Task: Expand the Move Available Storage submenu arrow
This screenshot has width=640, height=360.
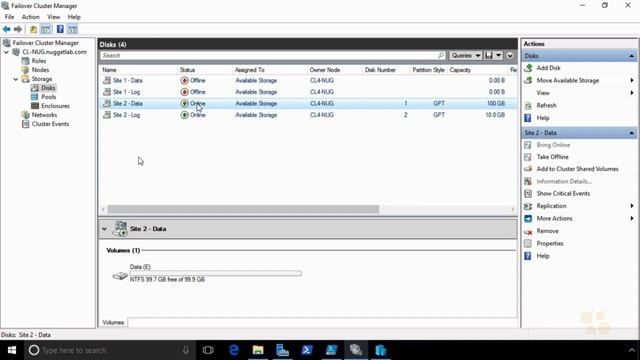Action: [632, 80]
